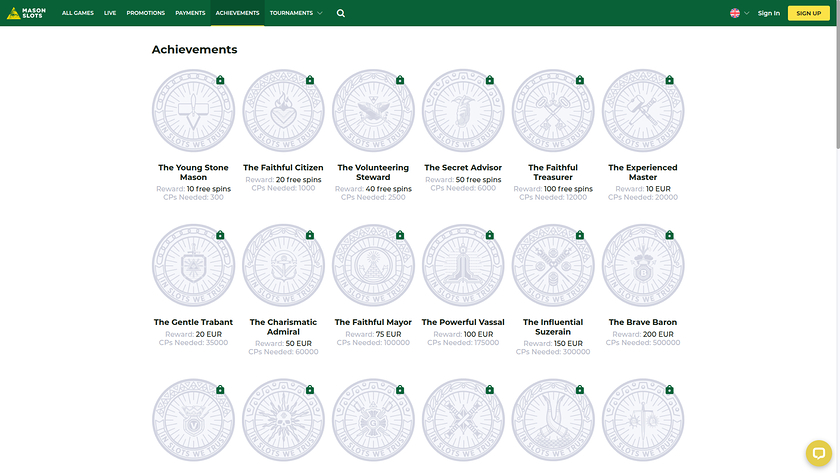Open the Promotions menu item
This screenshot has height=473, width=840.
pos(146,14)
